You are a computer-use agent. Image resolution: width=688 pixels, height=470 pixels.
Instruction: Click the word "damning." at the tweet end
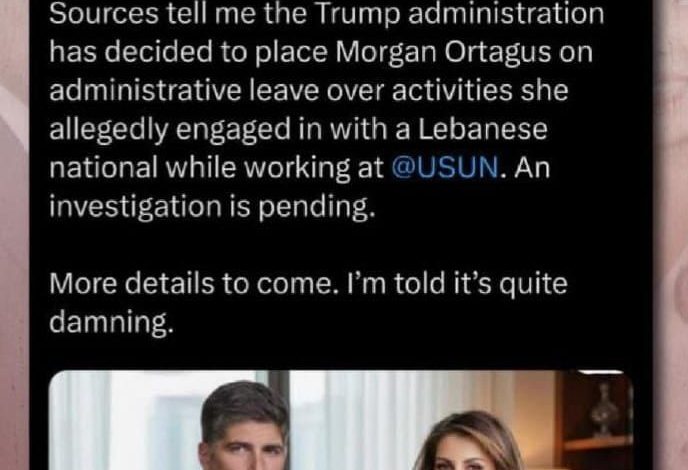pos(111,323)
